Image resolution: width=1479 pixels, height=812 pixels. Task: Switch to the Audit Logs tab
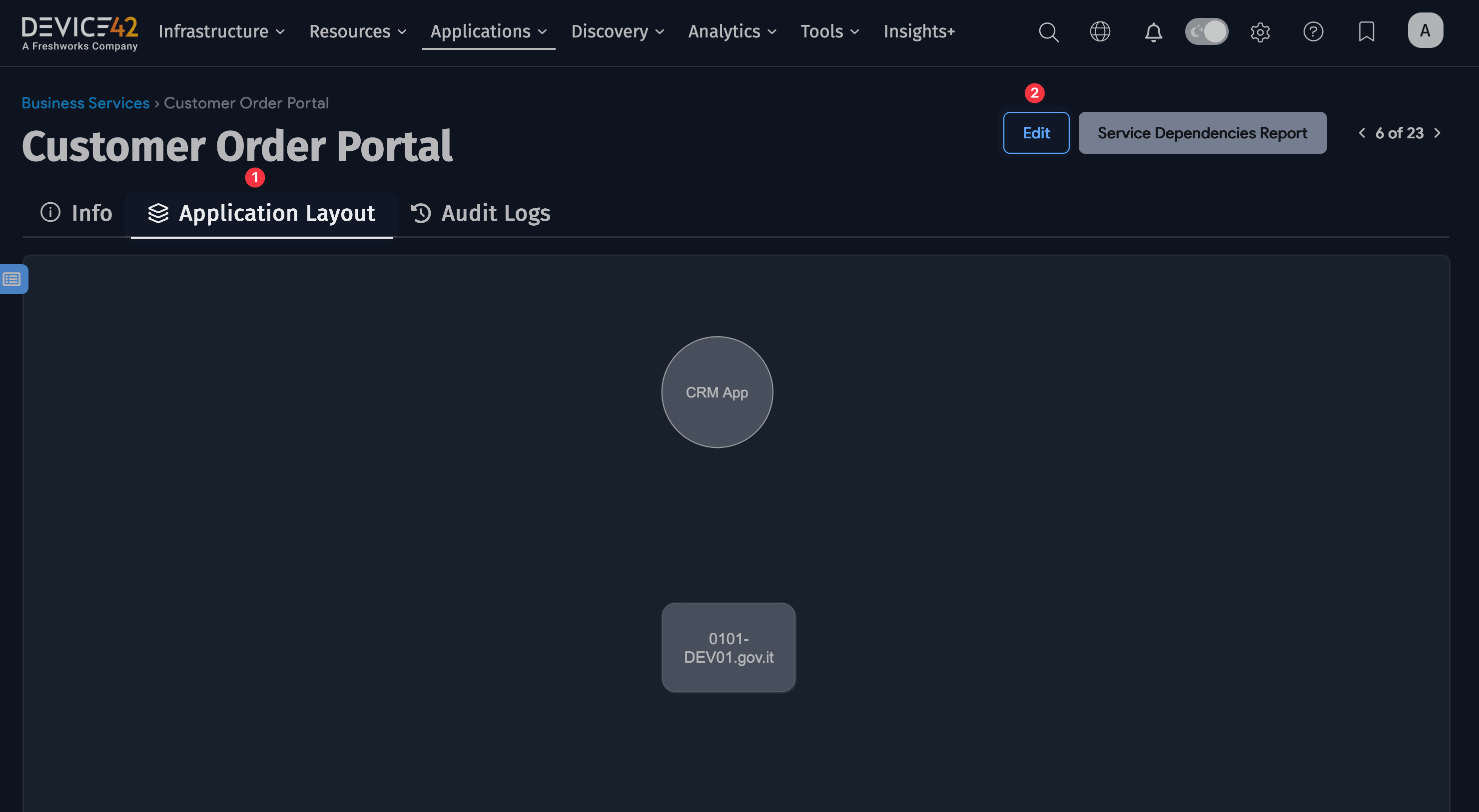coord(481,213)
